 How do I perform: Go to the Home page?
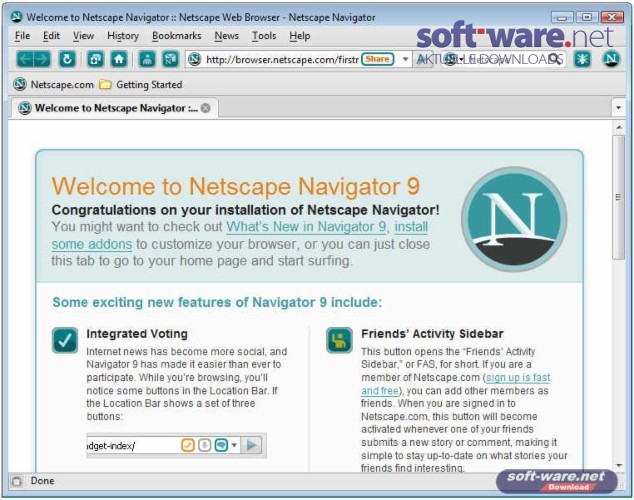pyautogui.click(x=119, y=59)
